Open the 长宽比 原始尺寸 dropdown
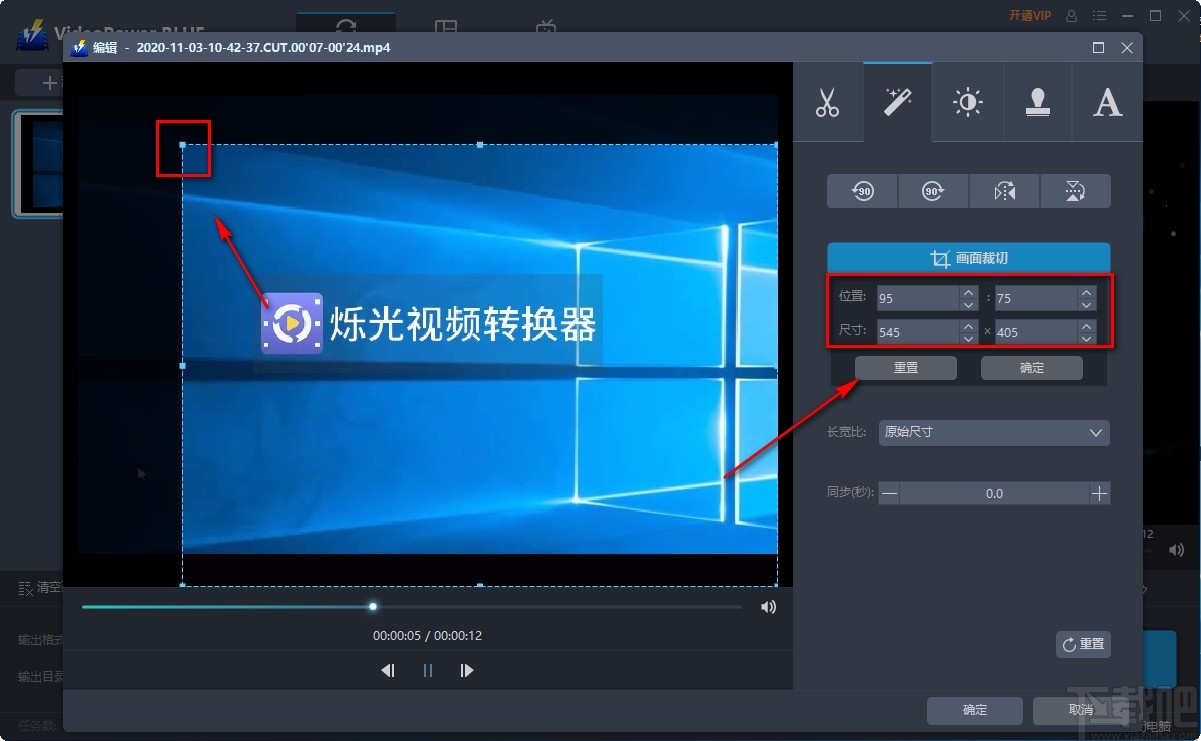 (x=994, y=432)
